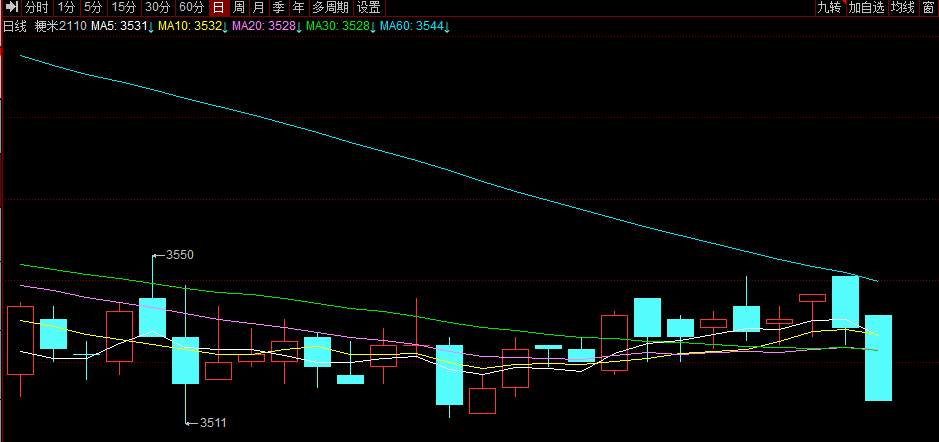Screen dimensions: 939x442
Task: Open the 多周期 multi-period view
Action: point(330,8)
